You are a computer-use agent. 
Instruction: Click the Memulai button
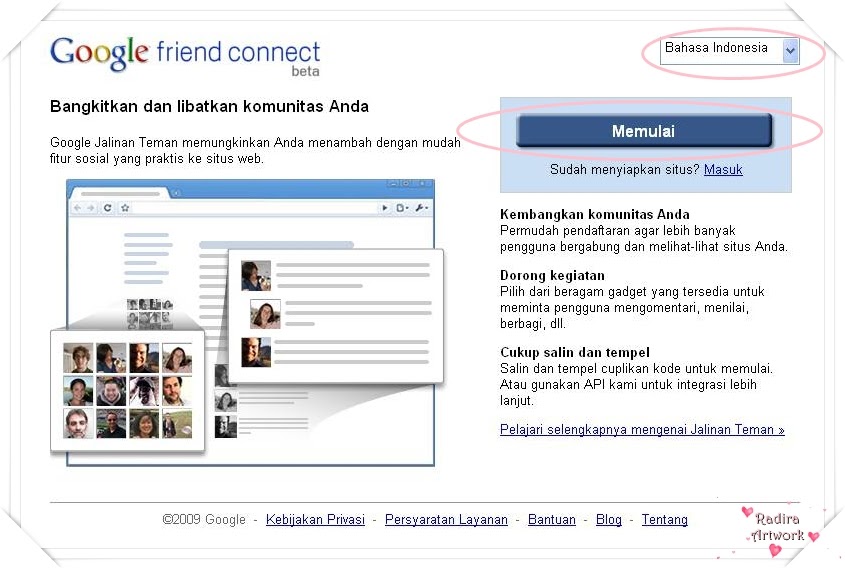(644, 130)
